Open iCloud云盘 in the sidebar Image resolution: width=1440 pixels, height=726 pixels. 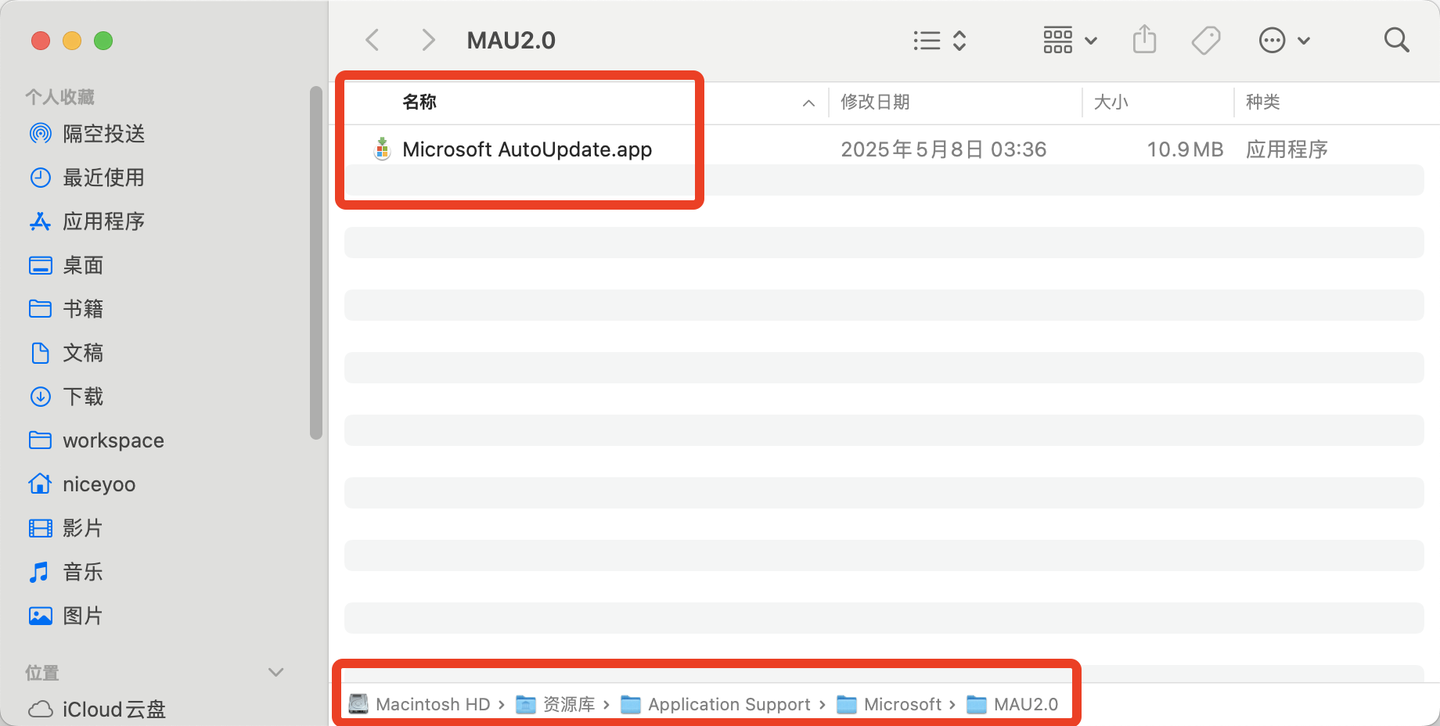tap(114, 710)
